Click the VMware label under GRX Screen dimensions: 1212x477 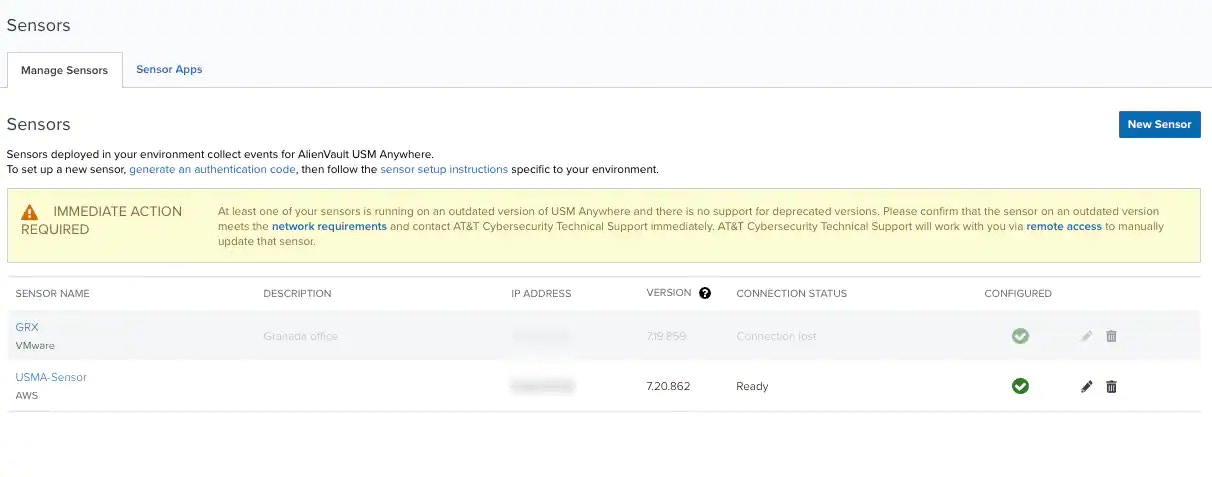click(35, 345)
